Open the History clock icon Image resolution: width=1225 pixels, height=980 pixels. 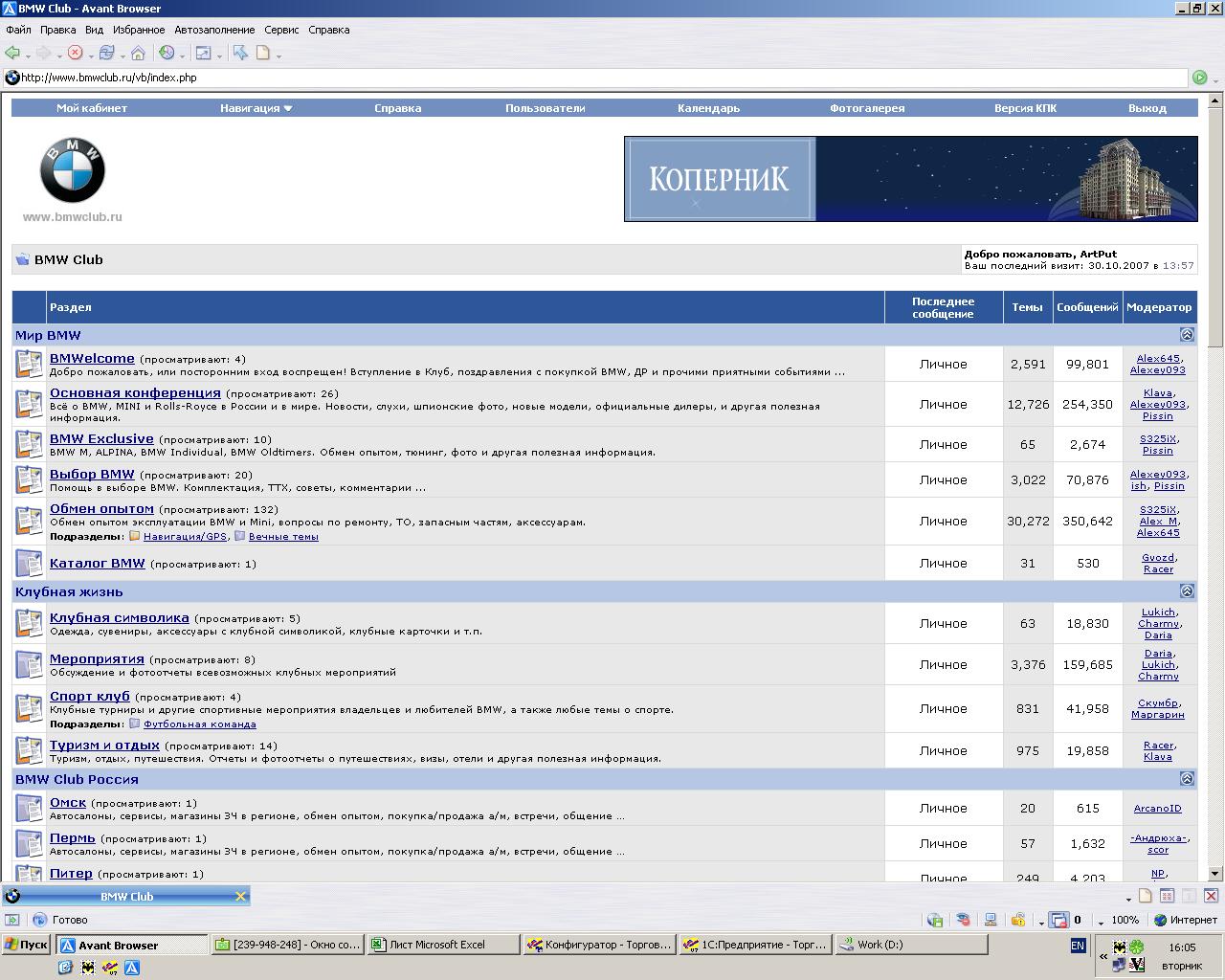[x=167, y=53]
